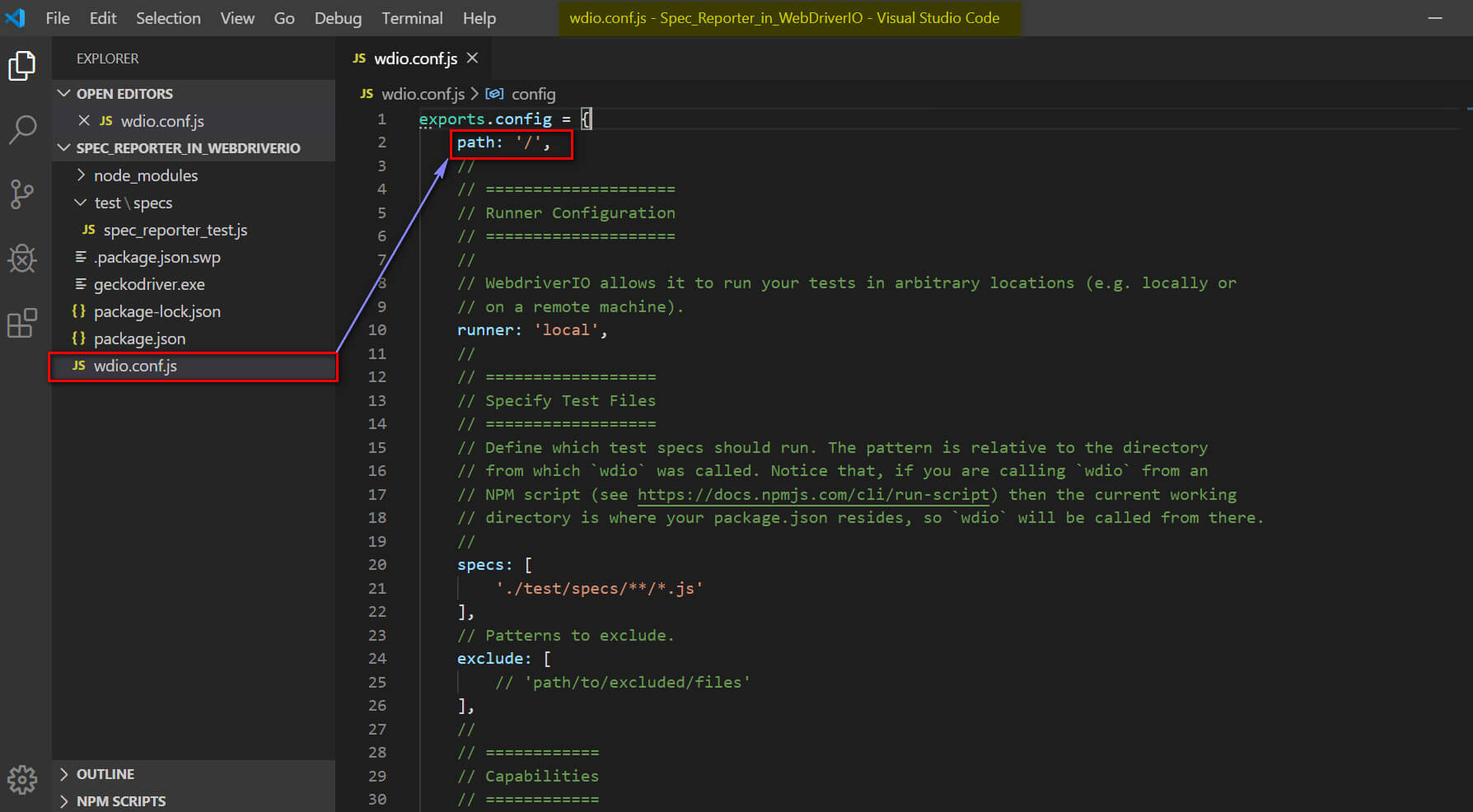This screenshot has width=1473, height=812.
Task: Open the Go menu
Action: [x=284, y=18]
